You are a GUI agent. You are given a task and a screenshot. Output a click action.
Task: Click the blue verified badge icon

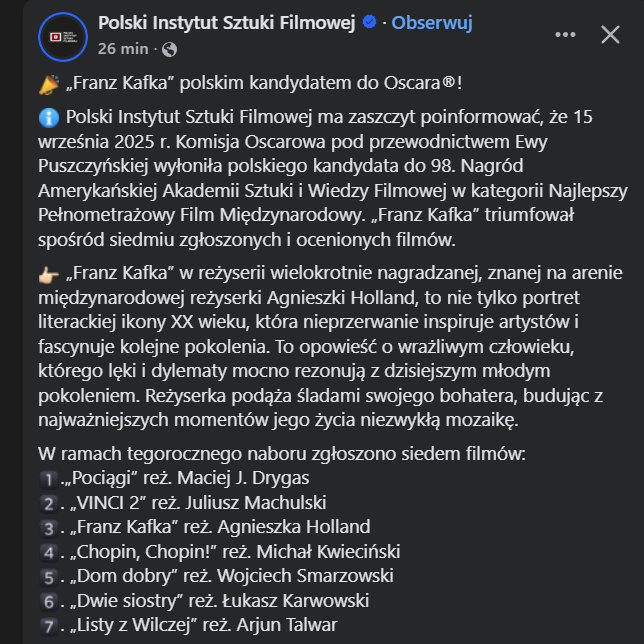[x=367, y=23]
